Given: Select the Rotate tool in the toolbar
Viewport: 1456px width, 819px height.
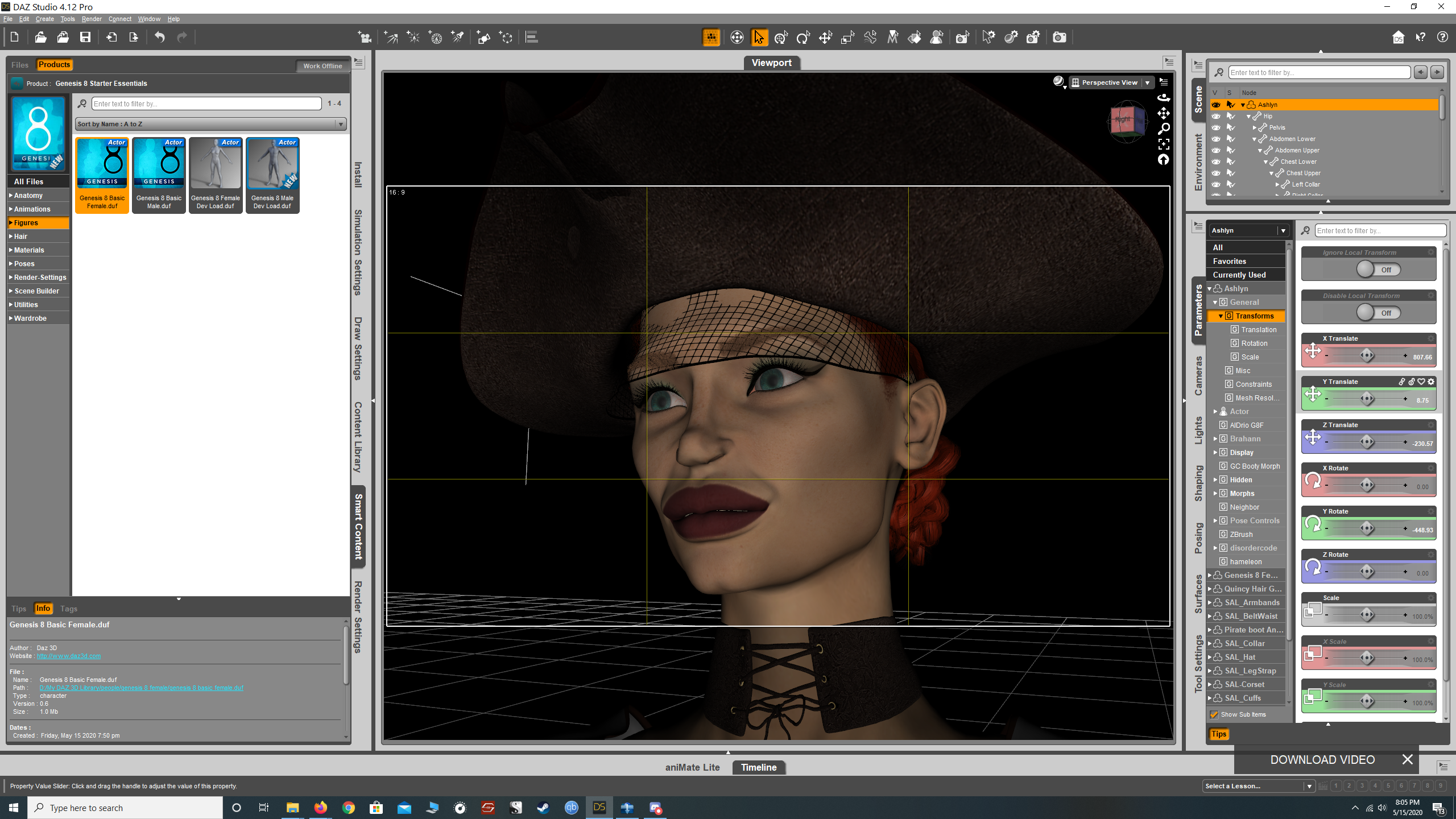Looking at the screenshot, I should pos(803,38).
